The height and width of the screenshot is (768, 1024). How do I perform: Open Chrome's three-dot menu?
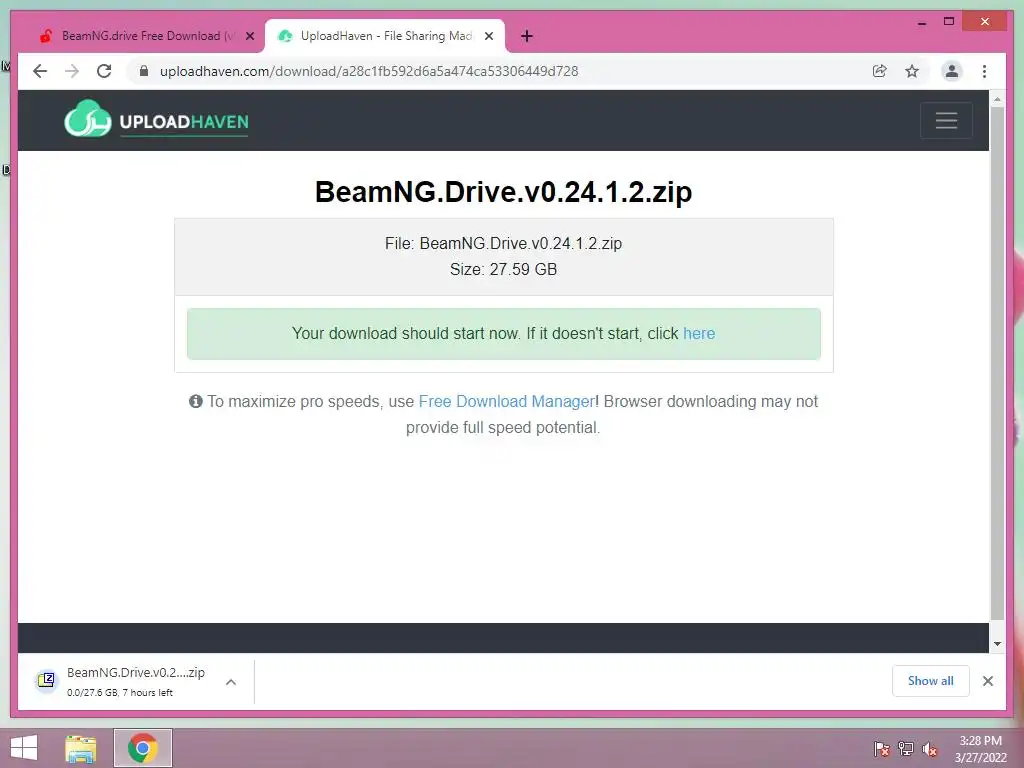click(x=984, y=71)
